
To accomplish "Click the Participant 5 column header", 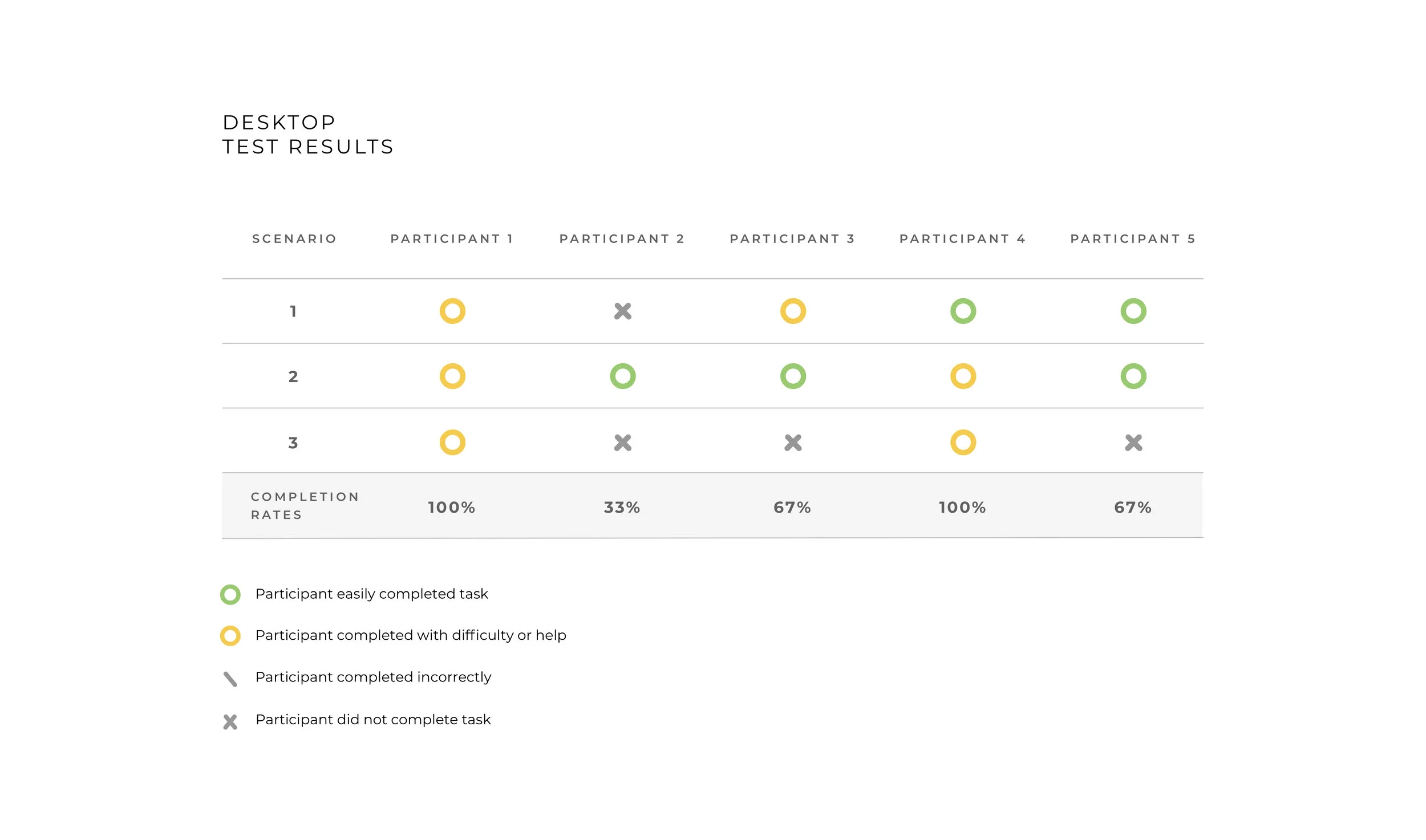I will 1133,238.
